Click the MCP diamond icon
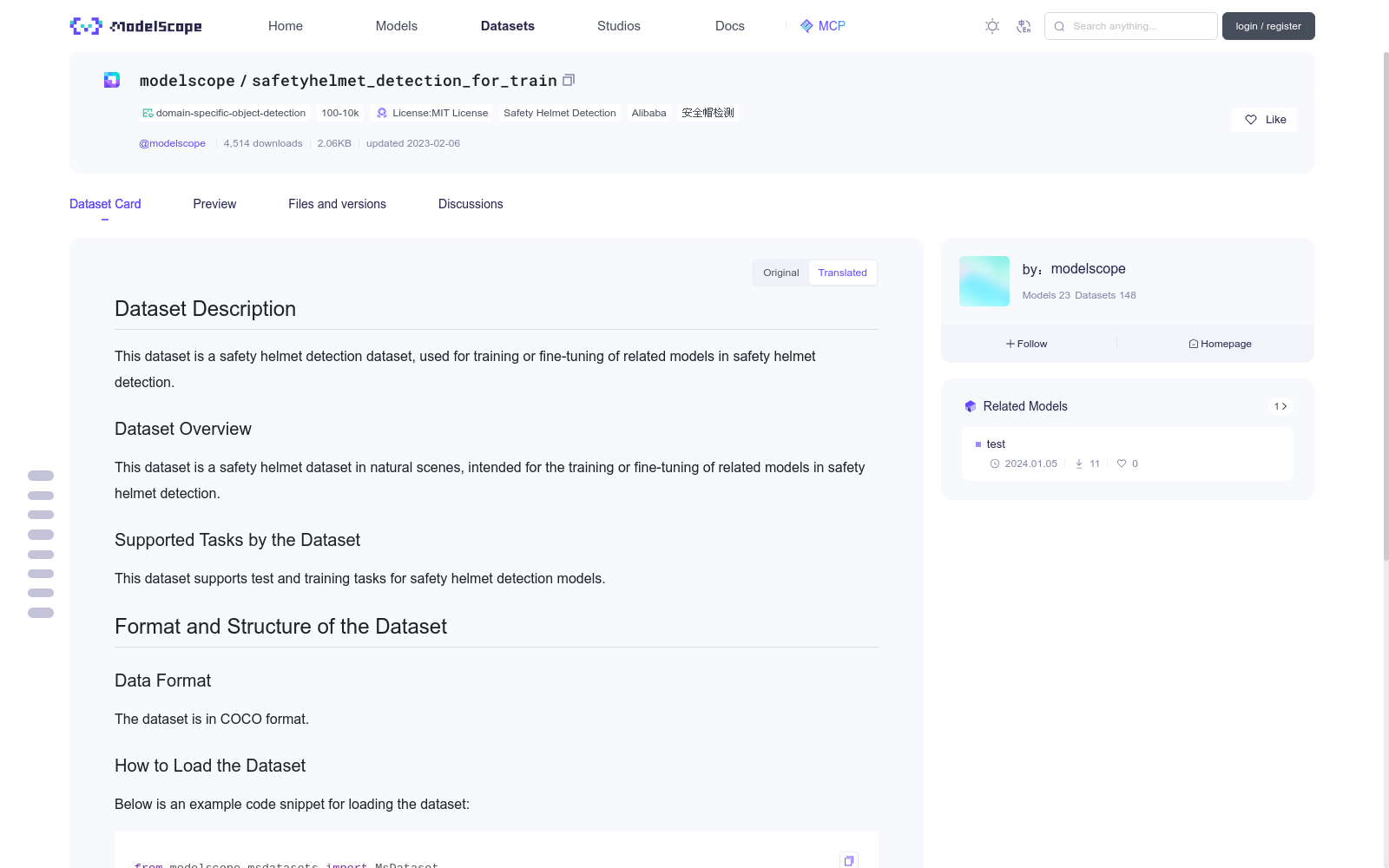Viewport: 1389px width, 868px height. (x=806, y=26)
